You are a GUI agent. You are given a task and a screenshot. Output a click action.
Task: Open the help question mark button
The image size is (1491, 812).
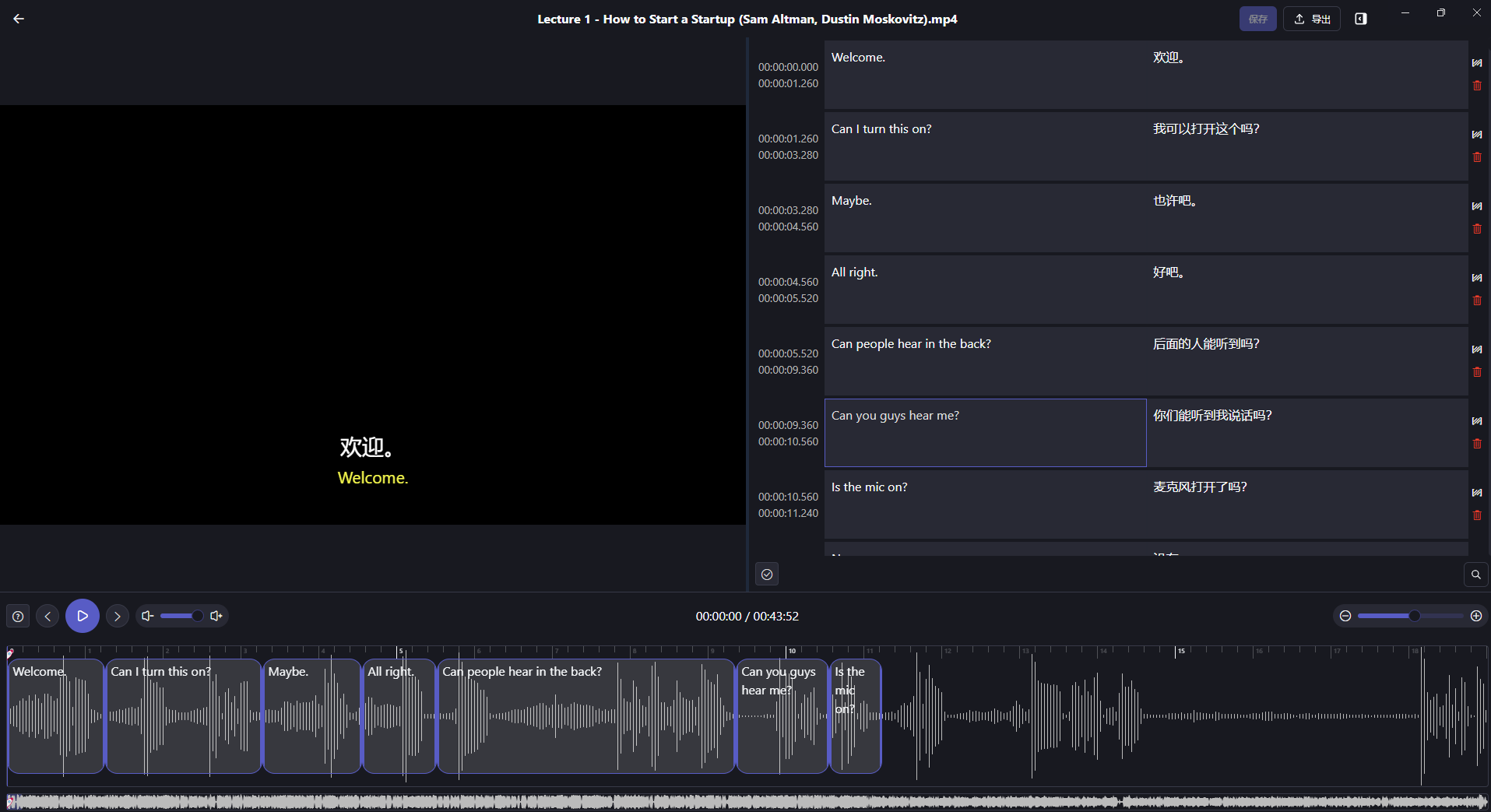coord(18,617)
